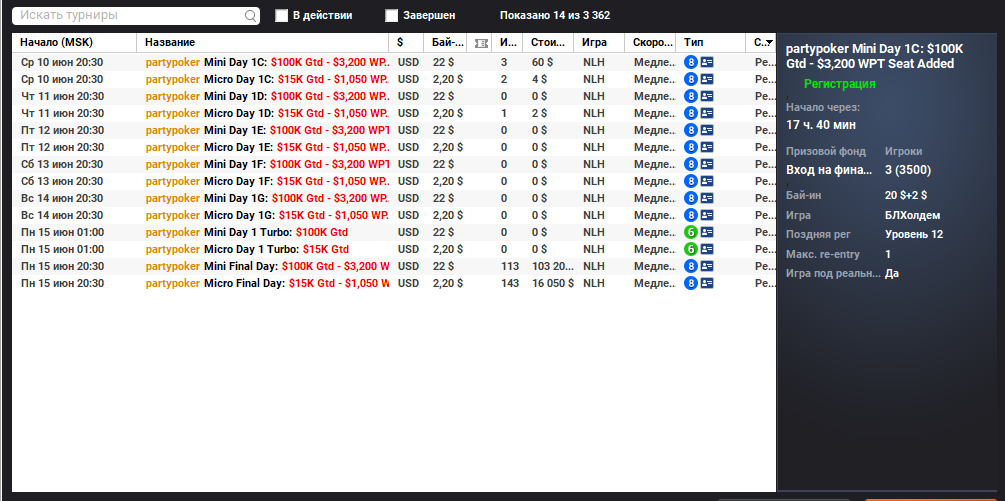Click card icon in Mini Final Day row

point(707,266)
